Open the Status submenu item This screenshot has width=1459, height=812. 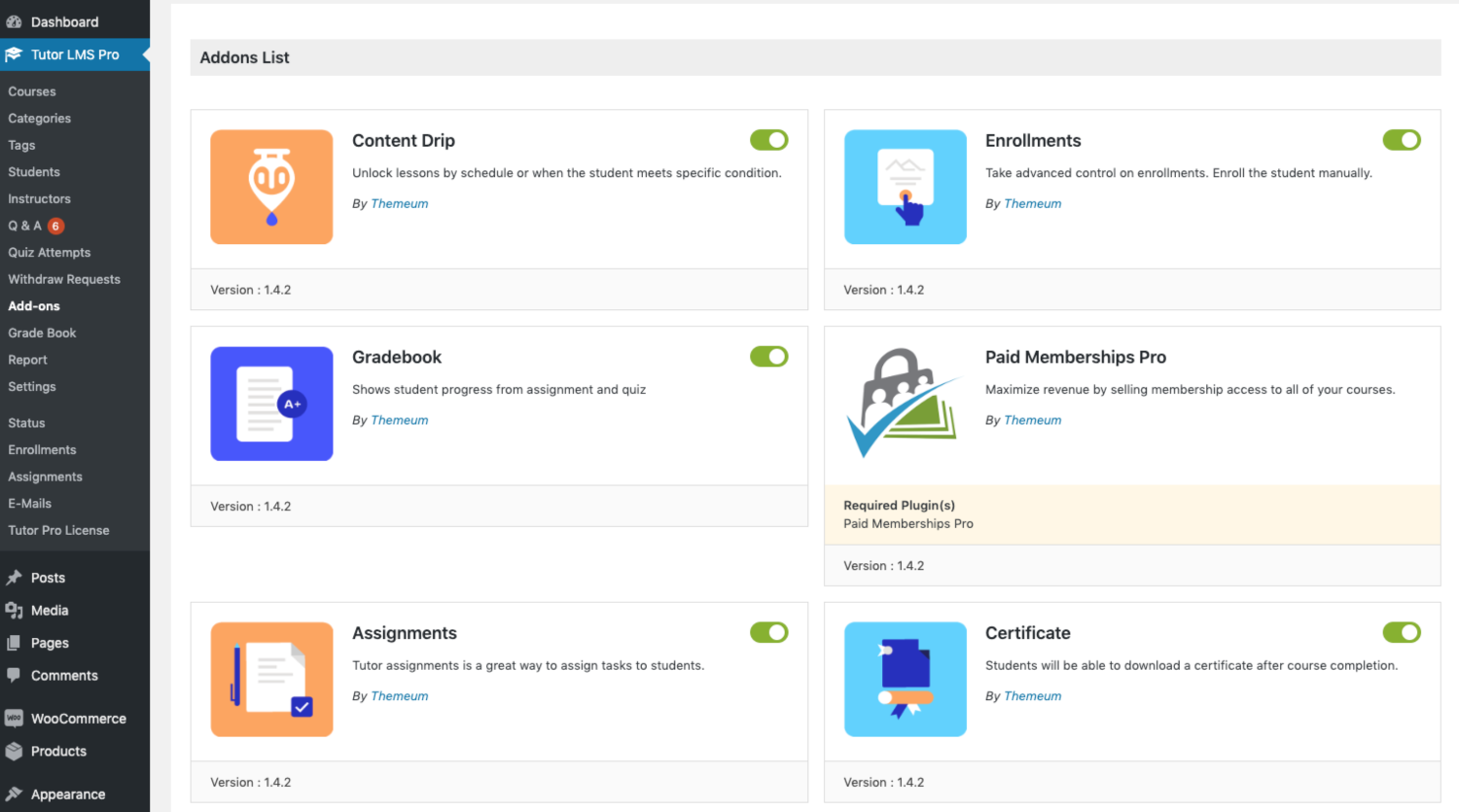(26, 423)
